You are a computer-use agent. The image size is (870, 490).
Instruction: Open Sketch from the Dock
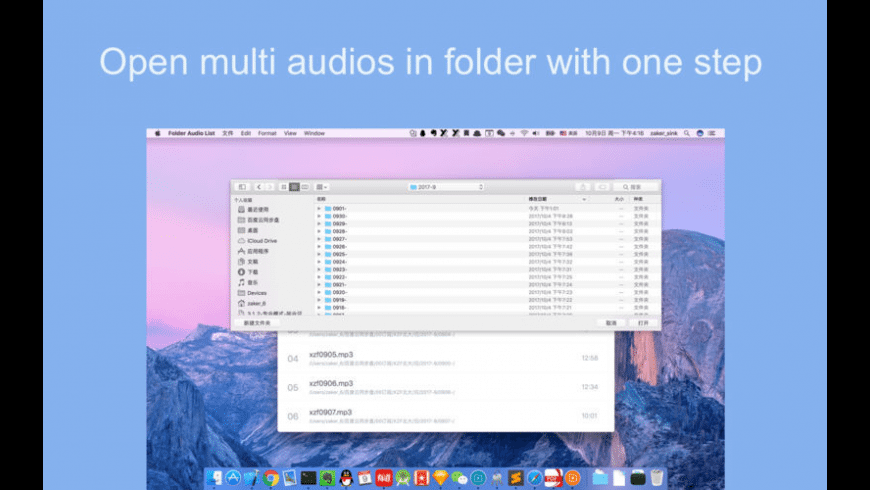tap(441, 478)
